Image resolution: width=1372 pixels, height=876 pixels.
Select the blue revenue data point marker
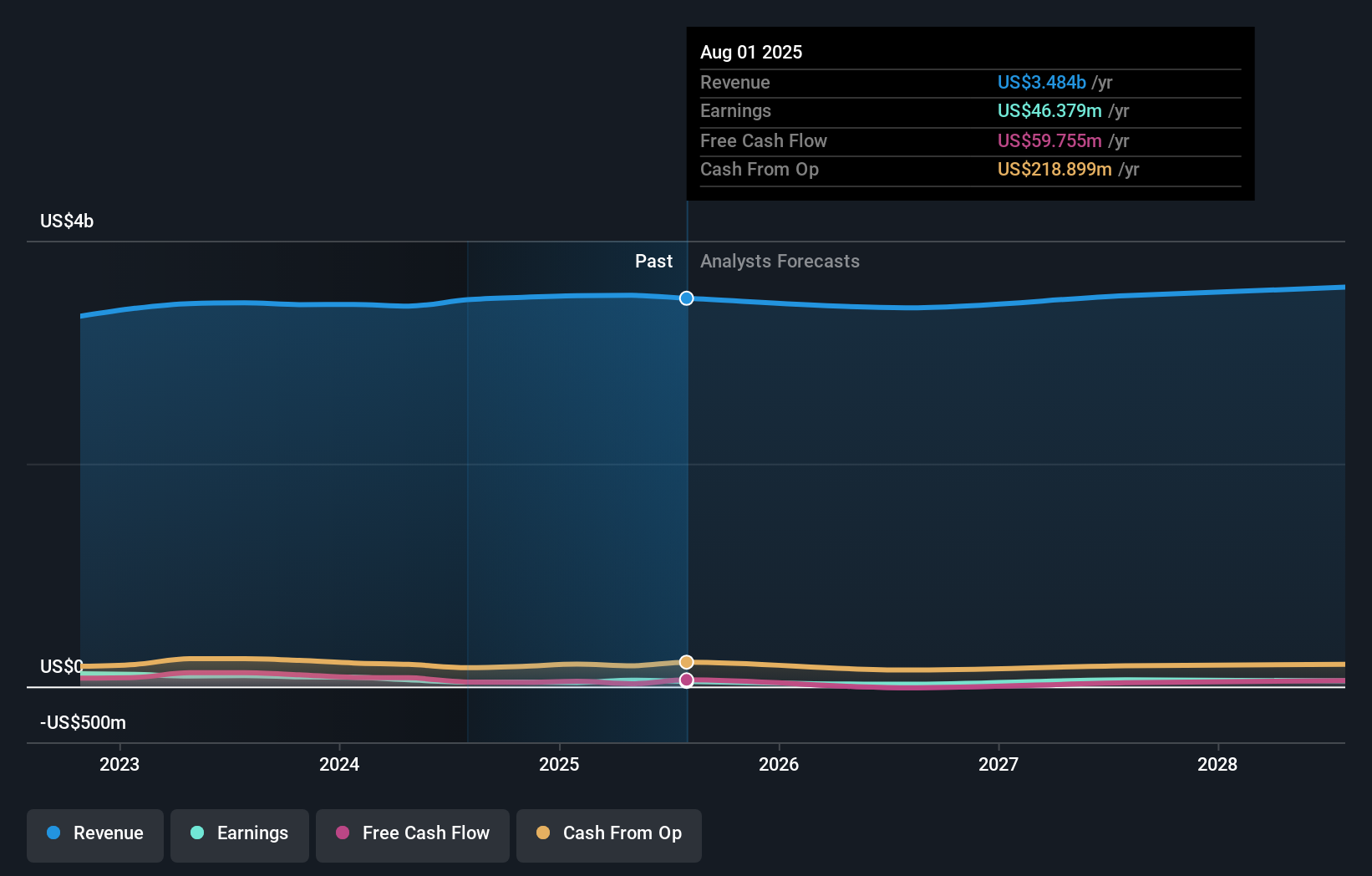click(686, 298)
